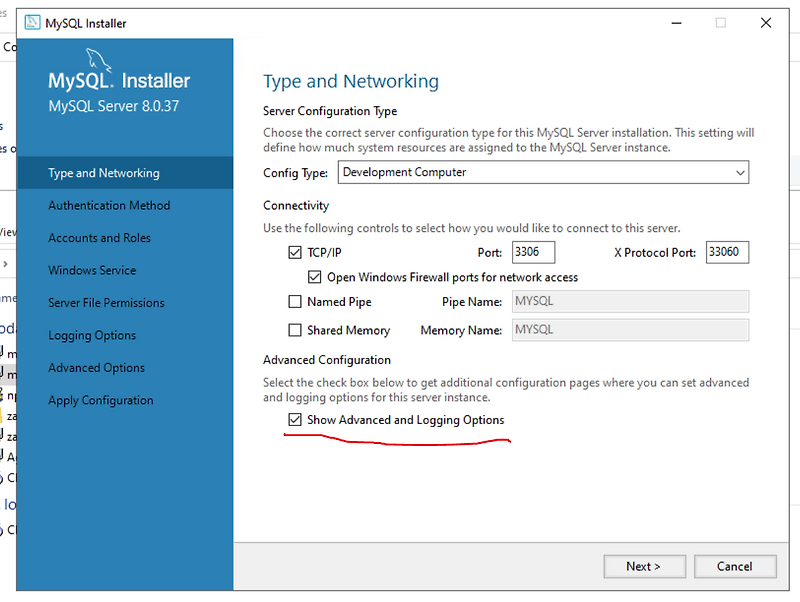Screen dimensions: 800x602
Task: Click the Config Type label
Action: coord(295,173)
